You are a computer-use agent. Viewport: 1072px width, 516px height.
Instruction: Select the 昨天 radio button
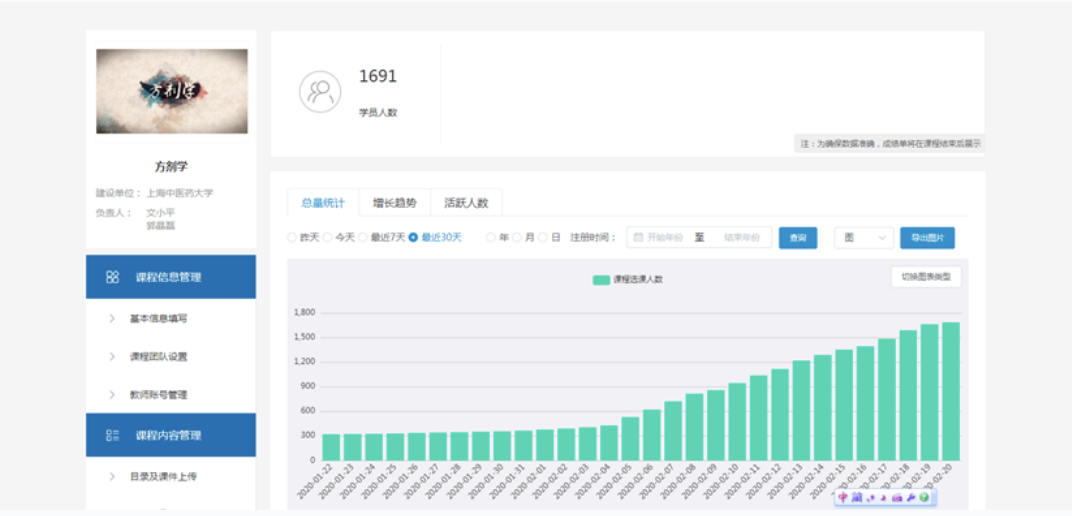(292, 238)
